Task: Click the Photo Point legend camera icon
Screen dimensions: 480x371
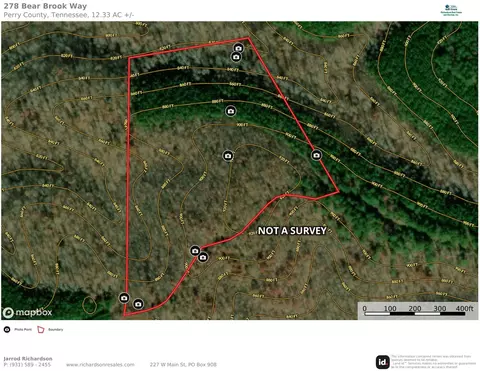Action: tap(7, 329)
